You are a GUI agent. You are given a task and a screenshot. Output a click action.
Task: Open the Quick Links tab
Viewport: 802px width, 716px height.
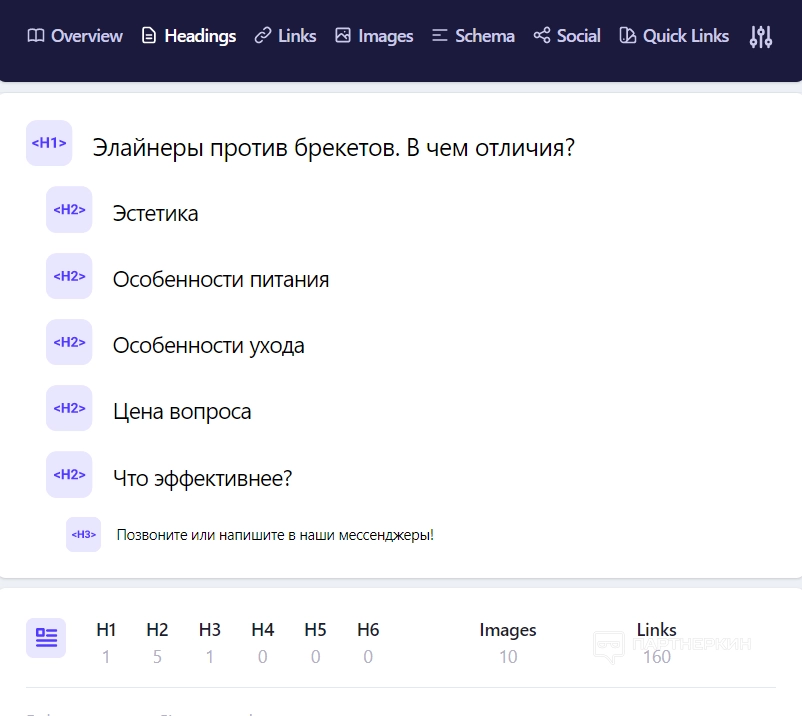674,36
